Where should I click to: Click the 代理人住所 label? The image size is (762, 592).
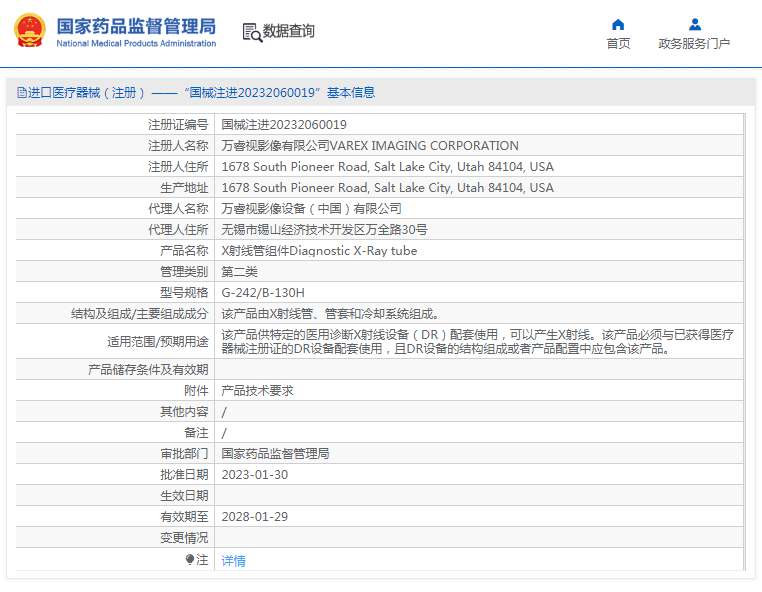[x=178, y=230]
